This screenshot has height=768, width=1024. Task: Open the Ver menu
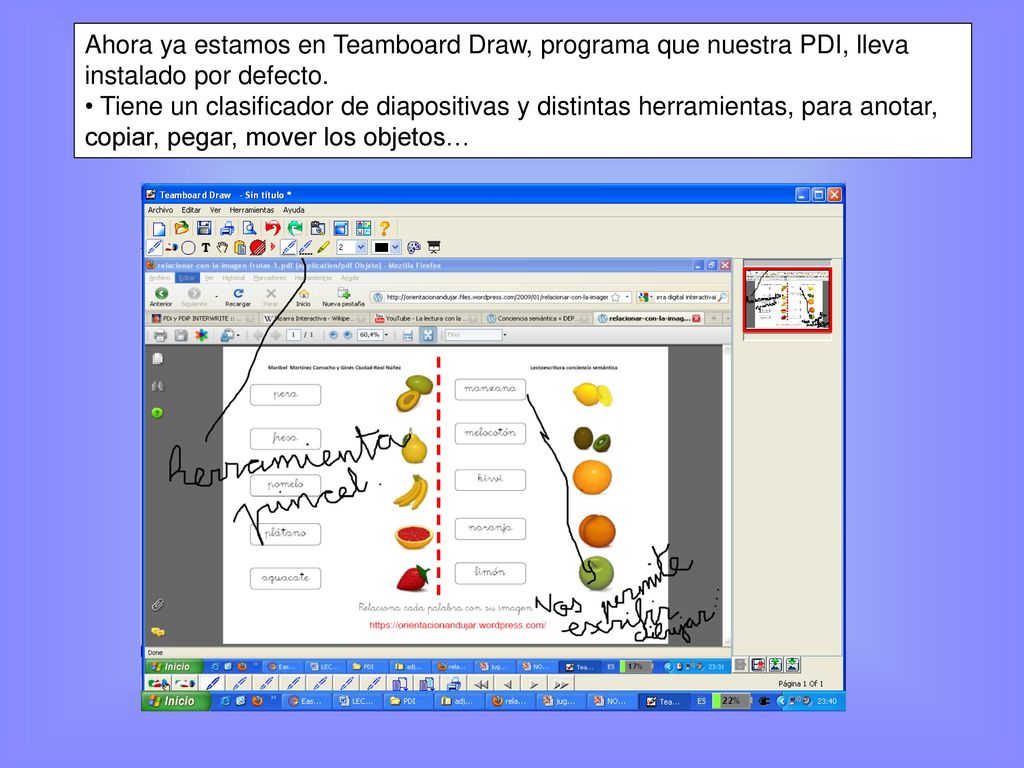pos(215,210)
